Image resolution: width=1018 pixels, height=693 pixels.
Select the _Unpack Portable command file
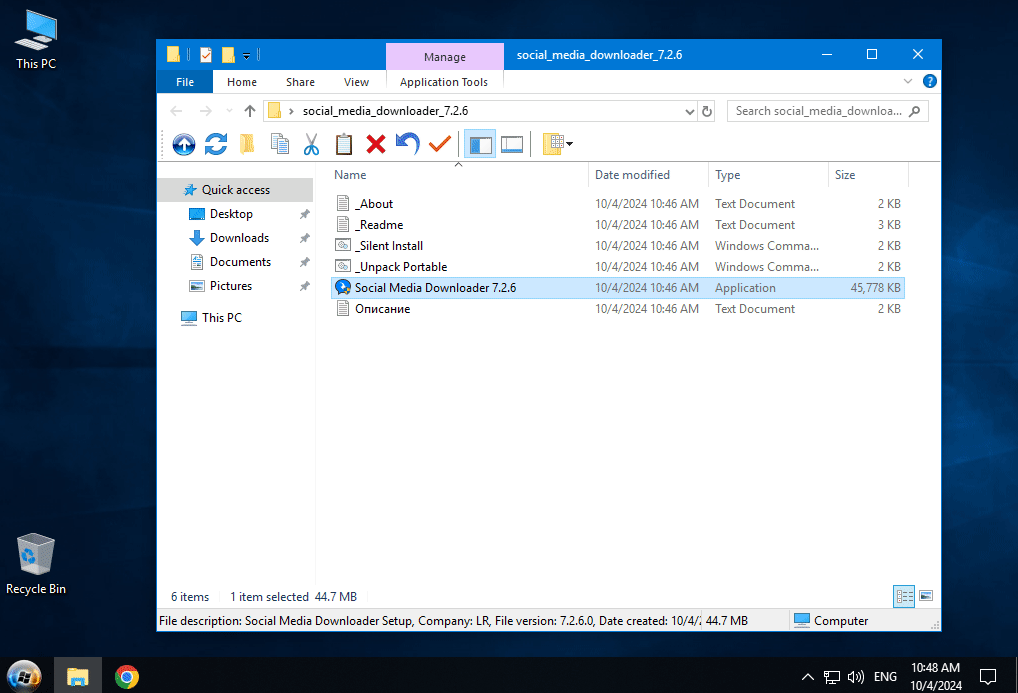tap(618, 267)
